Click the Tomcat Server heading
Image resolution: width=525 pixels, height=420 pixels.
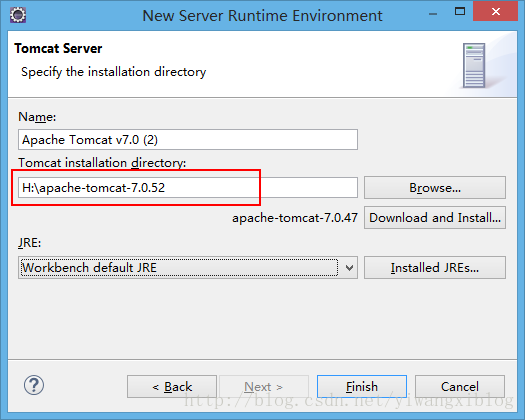(58, 49)
